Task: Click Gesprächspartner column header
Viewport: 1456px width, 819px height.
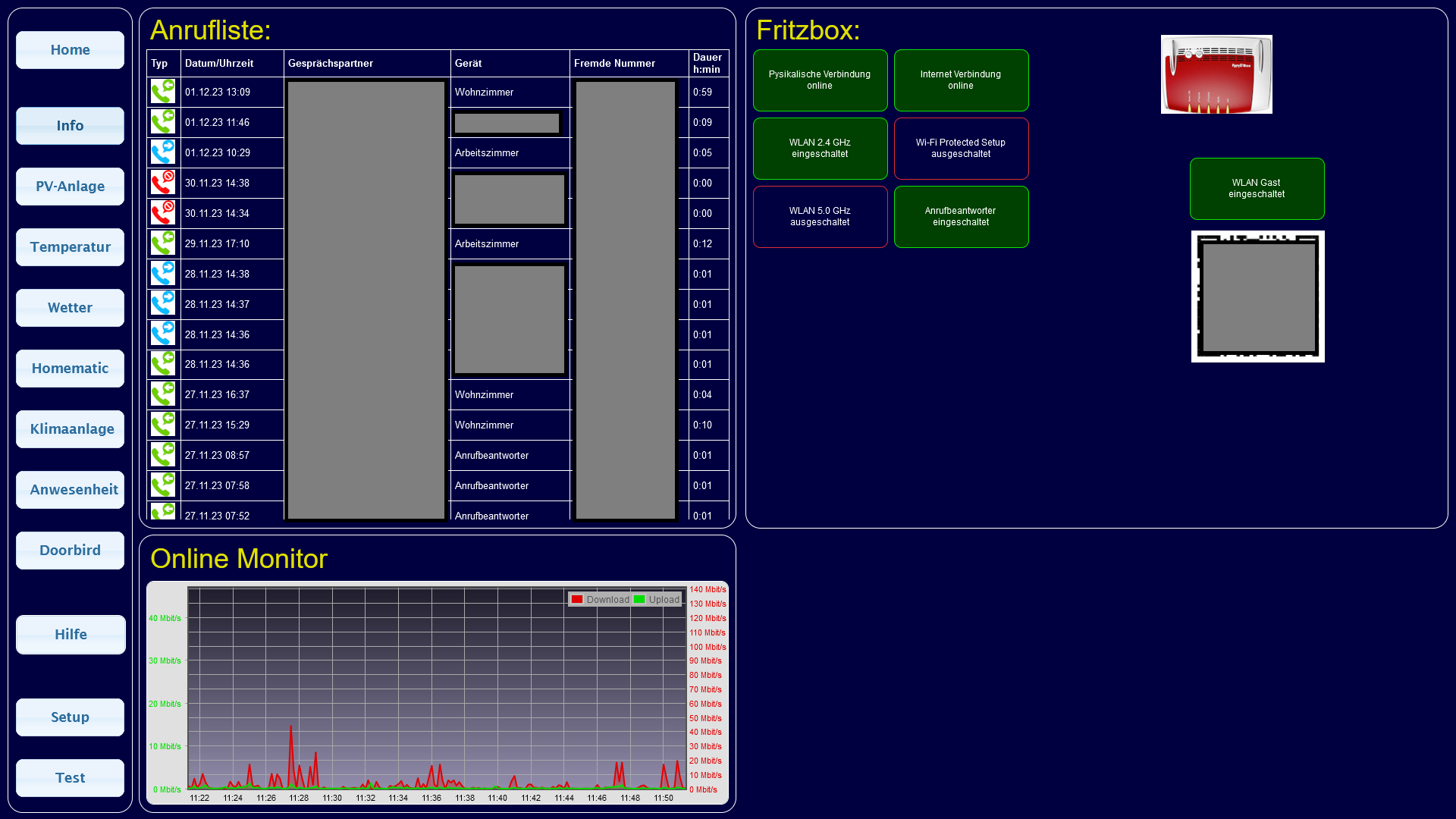Action: coord(367,64)
